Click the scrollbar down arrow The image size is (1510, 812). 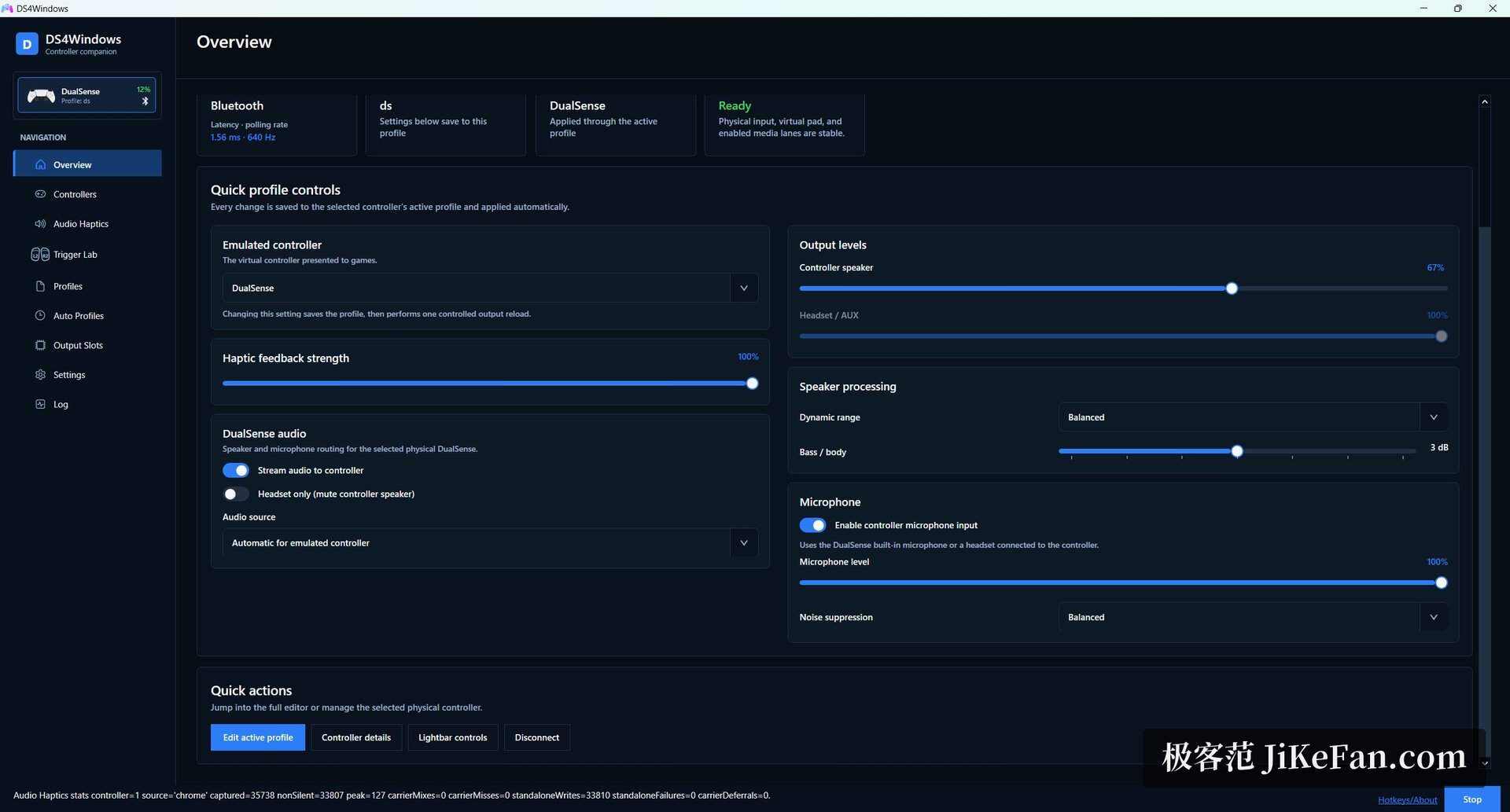coord(1485,762)
